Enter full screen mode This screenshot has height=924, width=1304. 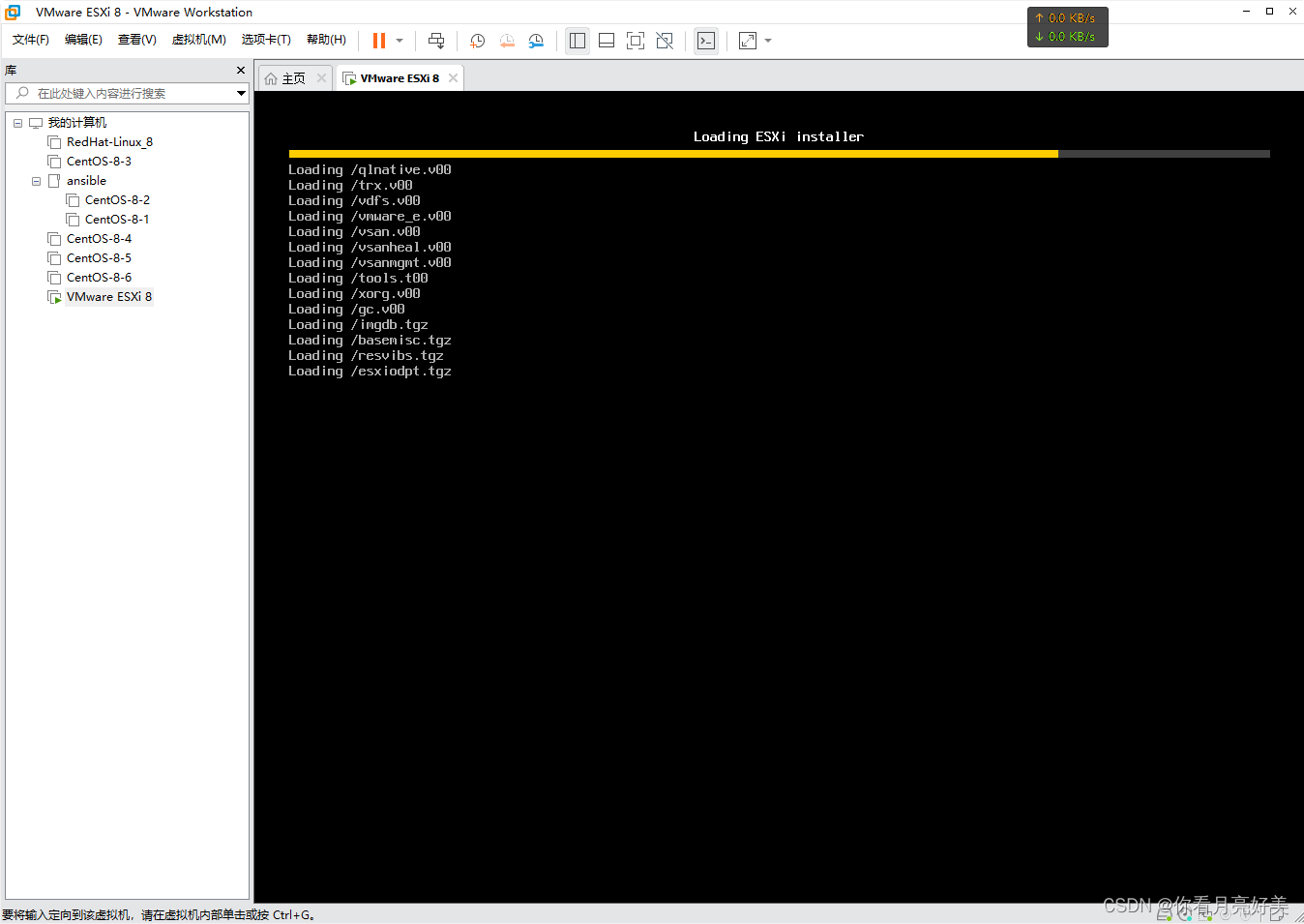point(636,41)
